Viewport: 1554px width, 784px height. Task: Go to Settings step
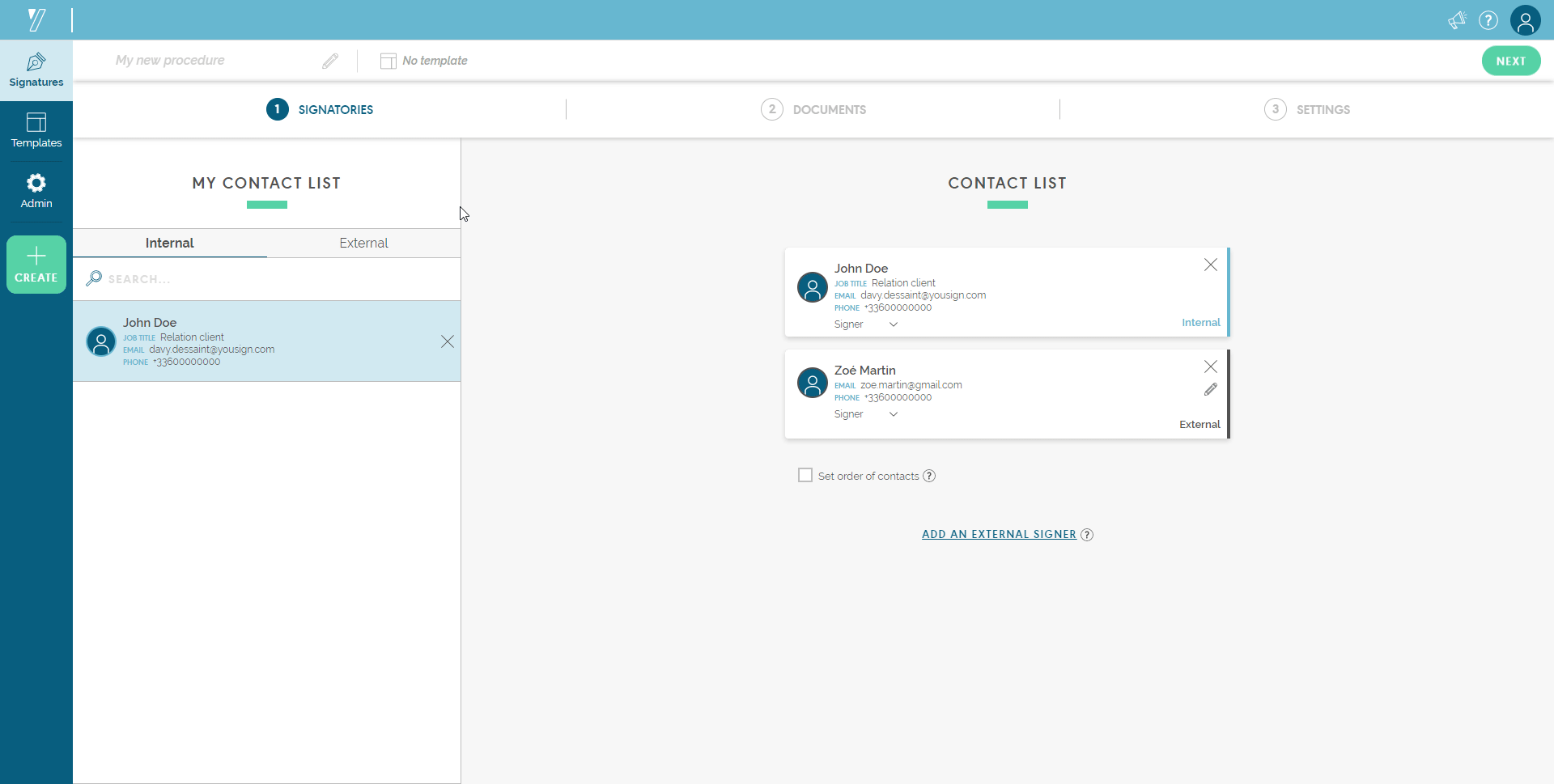1307,109
